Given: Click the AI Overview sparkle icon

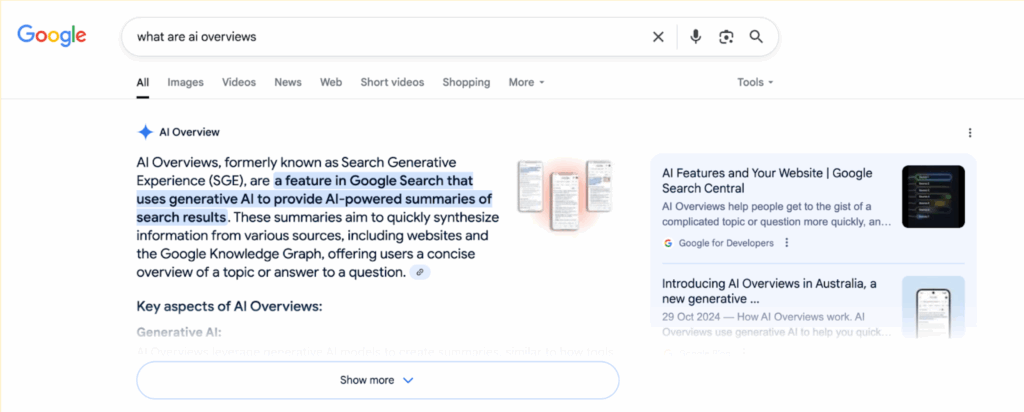Looking at the screenshot, I should point(145,132).
